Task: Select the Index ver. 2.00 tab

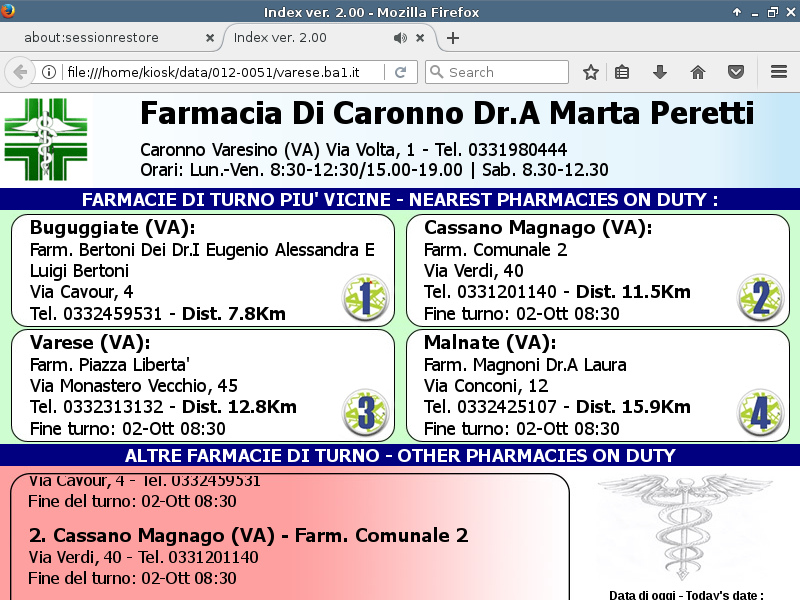Action: (300, 38)
